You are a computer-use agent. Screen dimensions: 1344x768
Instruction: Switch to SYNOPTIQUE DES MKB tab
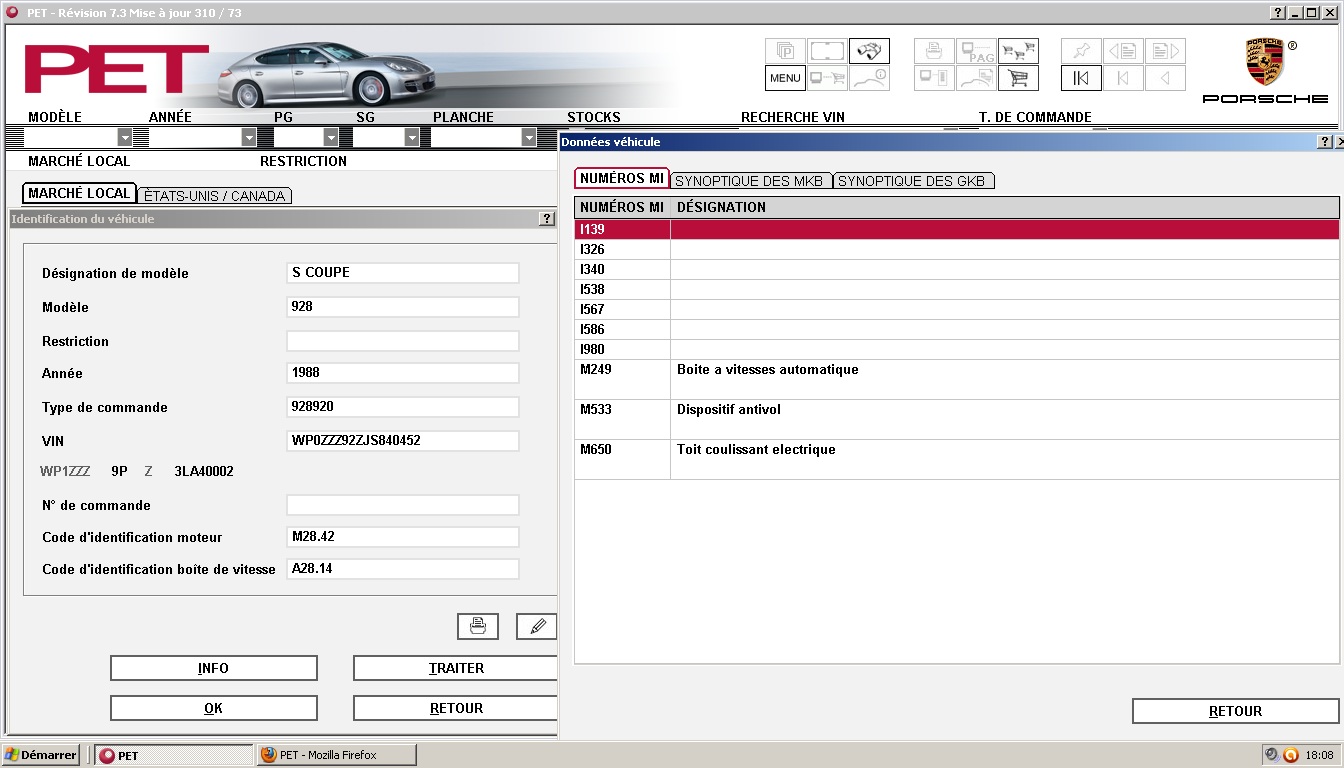tap(750, 181)
